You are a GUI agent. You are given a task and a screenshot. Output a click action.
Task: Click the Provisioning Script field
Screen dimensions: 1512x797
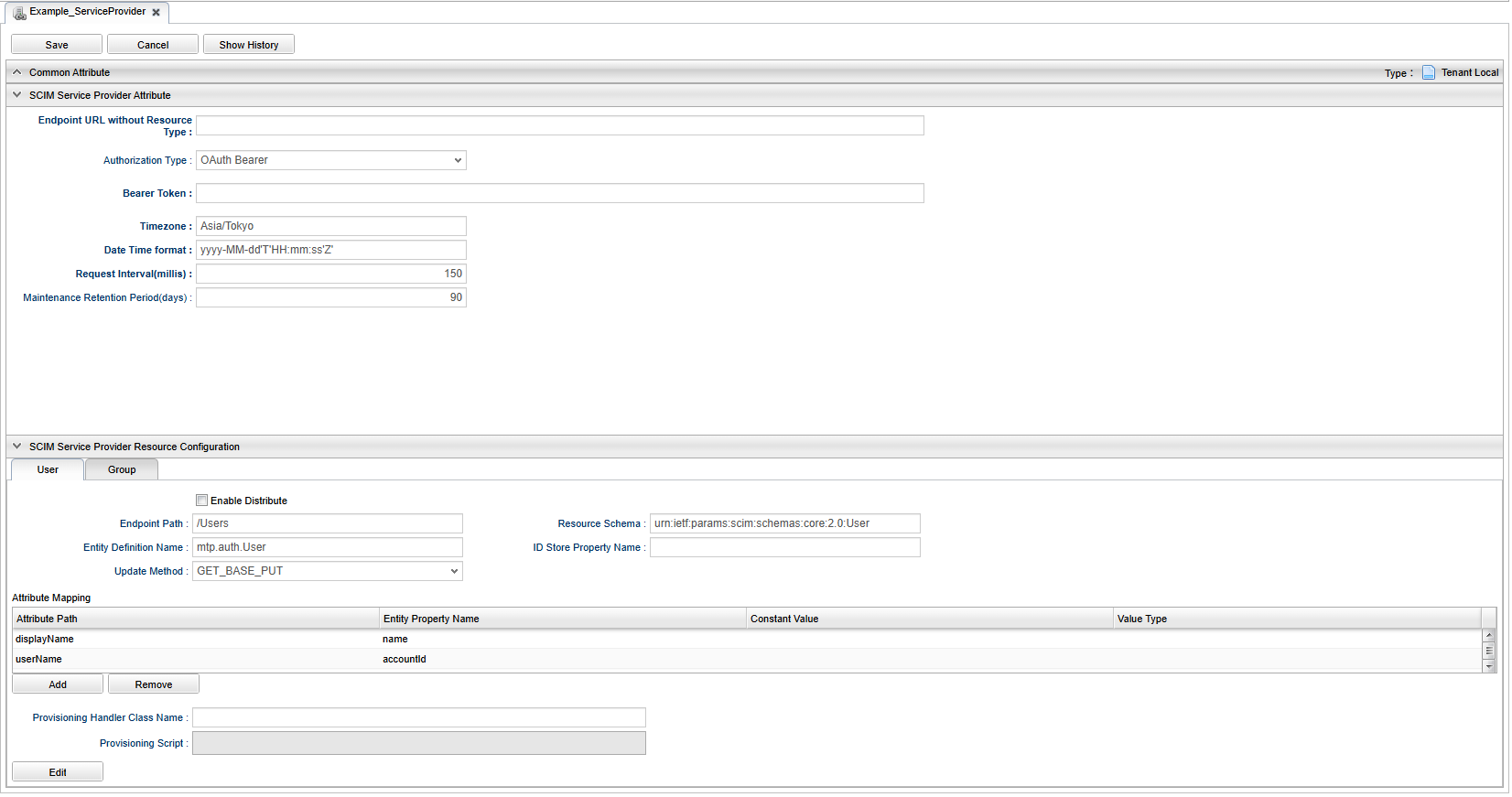[419, 743]
